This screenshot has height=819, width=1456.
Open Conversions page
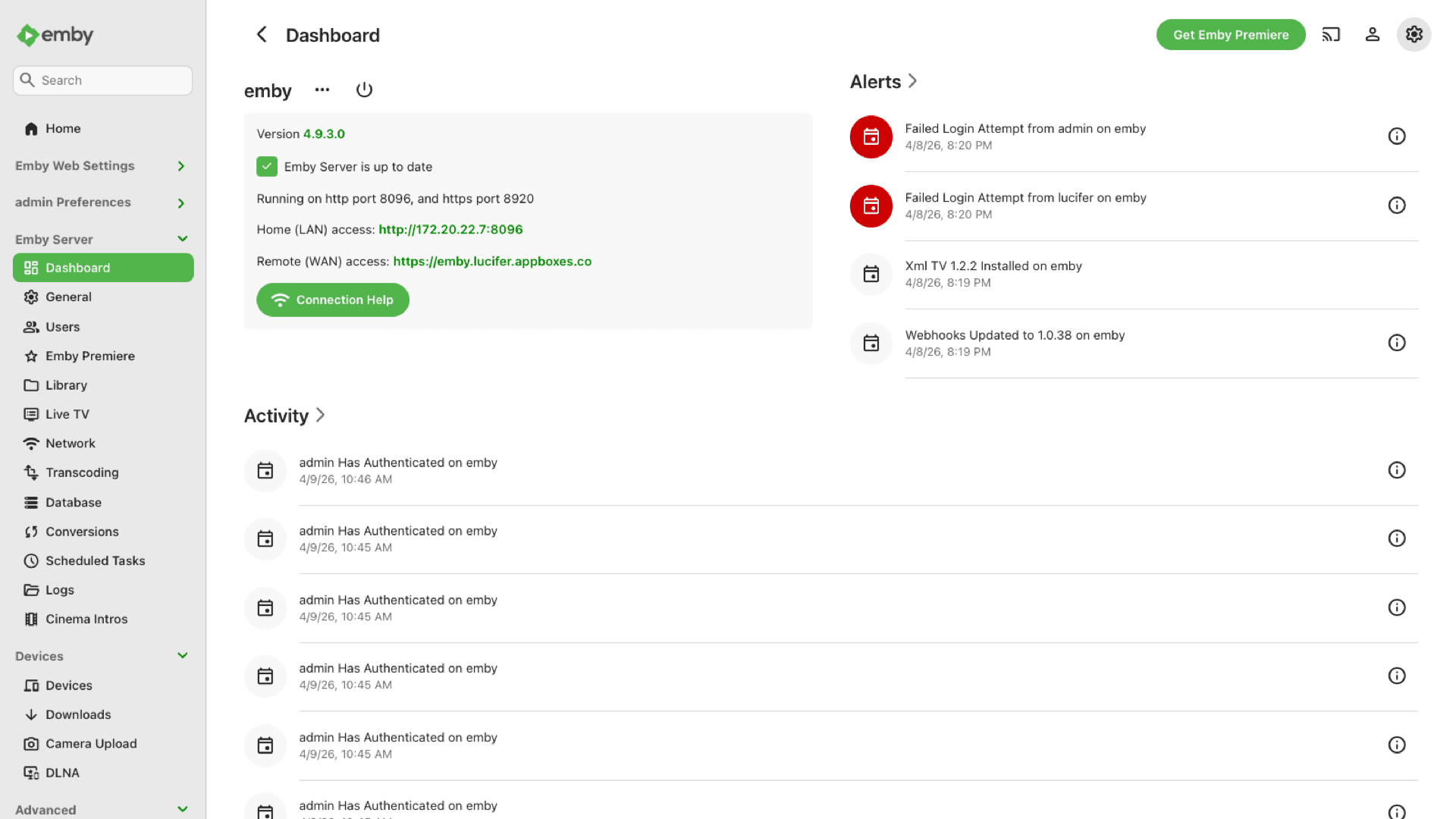[x=103, y=532]
